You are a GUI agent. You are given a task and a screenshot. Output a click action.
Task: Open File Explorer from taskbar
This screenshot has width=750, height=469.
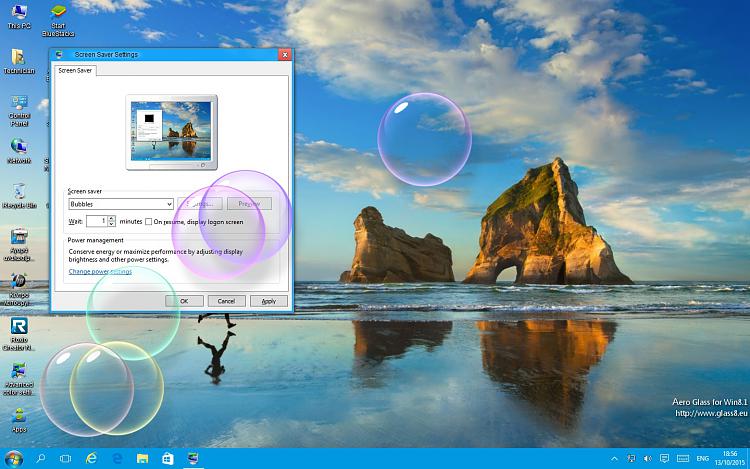point(142,458)
